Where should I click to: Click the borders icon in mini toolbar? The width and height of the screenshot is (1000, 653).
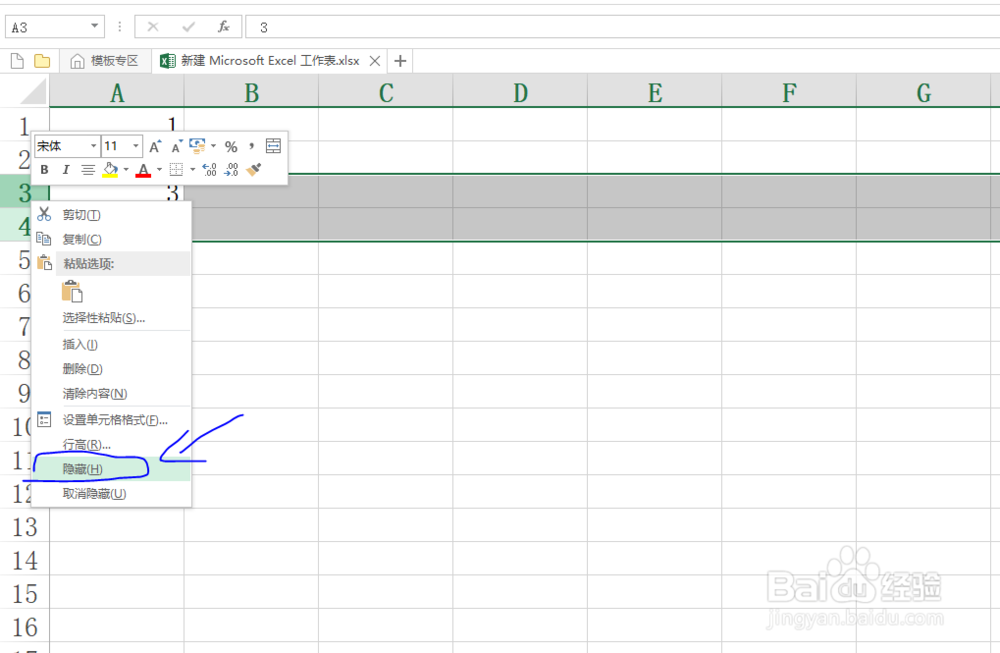click(x=176, y=170)
